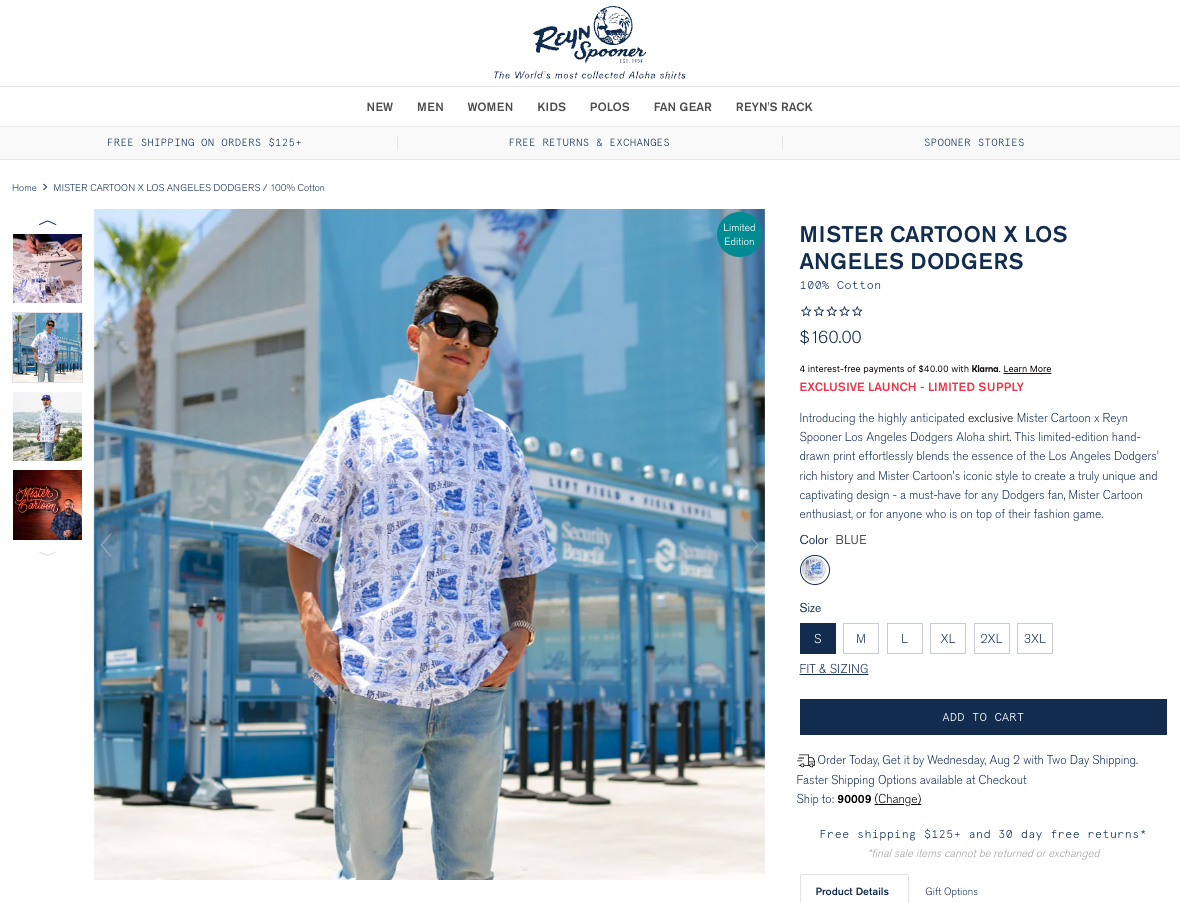The width and height of the screenshot is (1180, 903).
Task: Open the FAN GEAR navigation menu
Action: [683, 107]
